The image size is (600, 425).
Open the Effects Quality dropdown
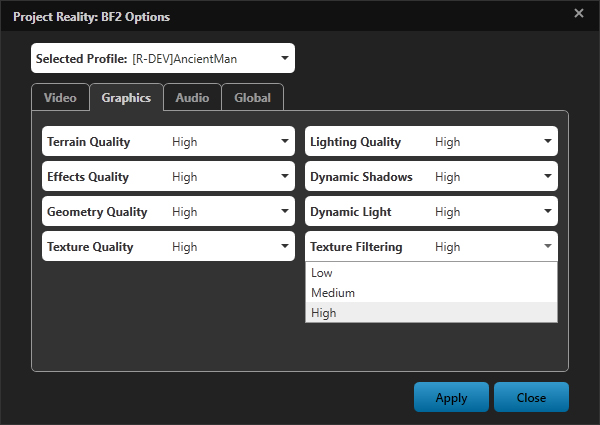pos(168,176)
